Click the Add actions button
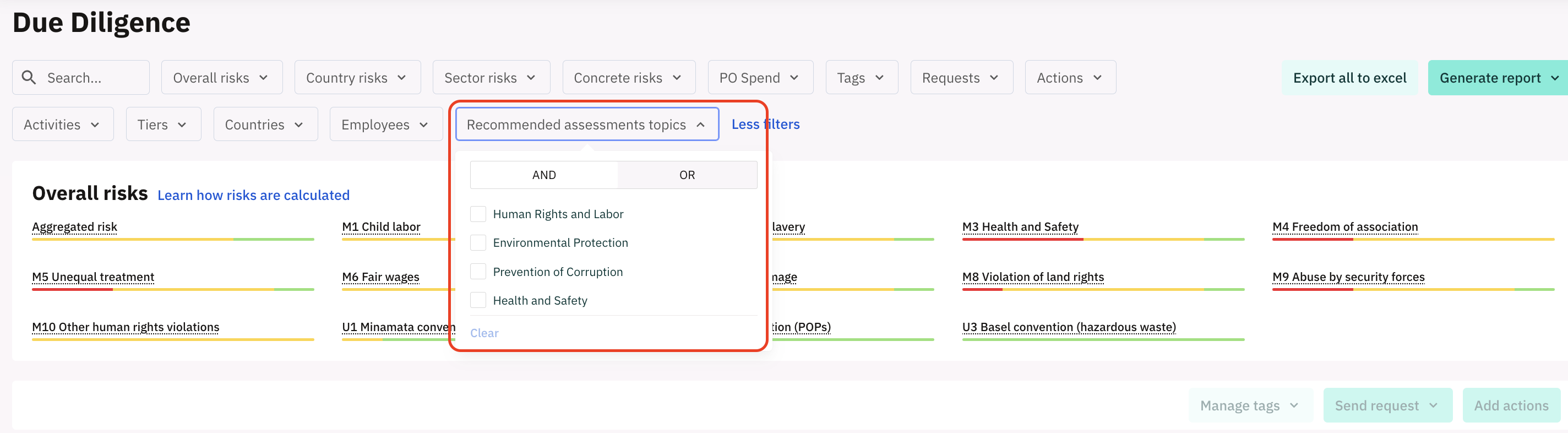This screenshot has height=433, width=1568. pyautogui.click(x=1511, y=405)
